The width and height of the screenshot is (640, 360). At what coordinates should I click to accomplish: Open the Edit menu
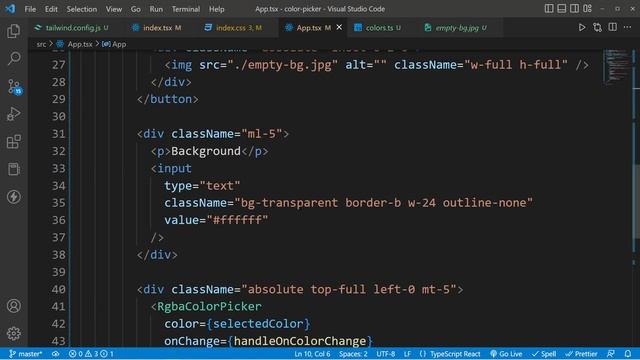point(51,9)
